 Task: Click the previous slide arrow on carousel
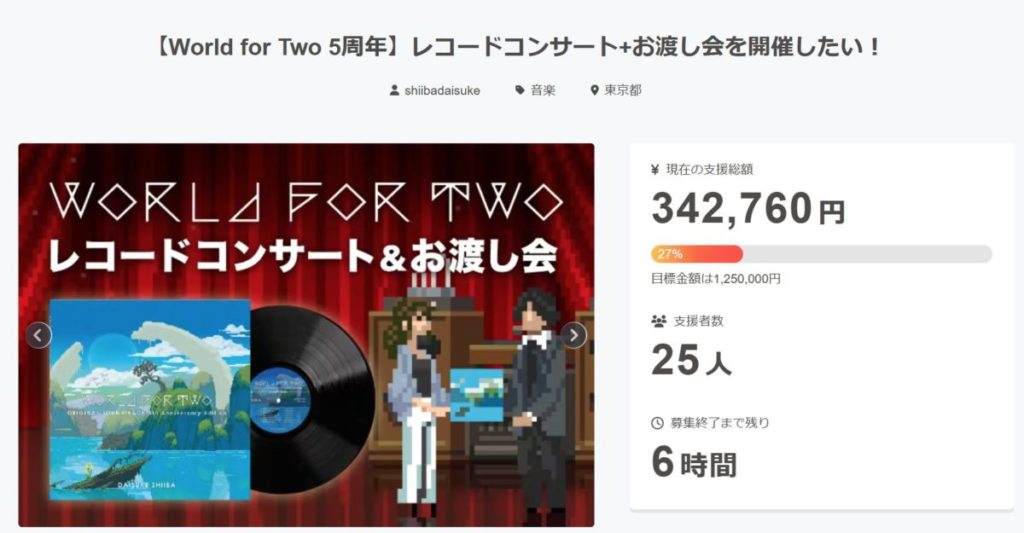pyautogui.click(x=39, y=336)
